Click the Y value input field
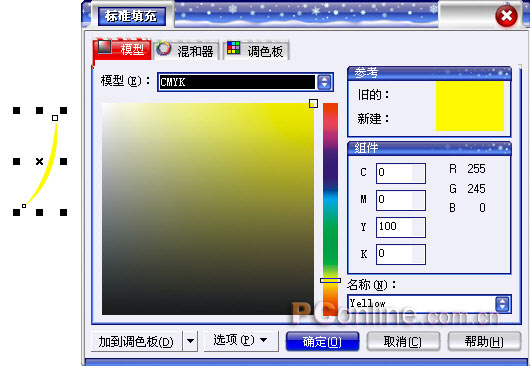Screen dimensions: 530x366 click(401, 227)
